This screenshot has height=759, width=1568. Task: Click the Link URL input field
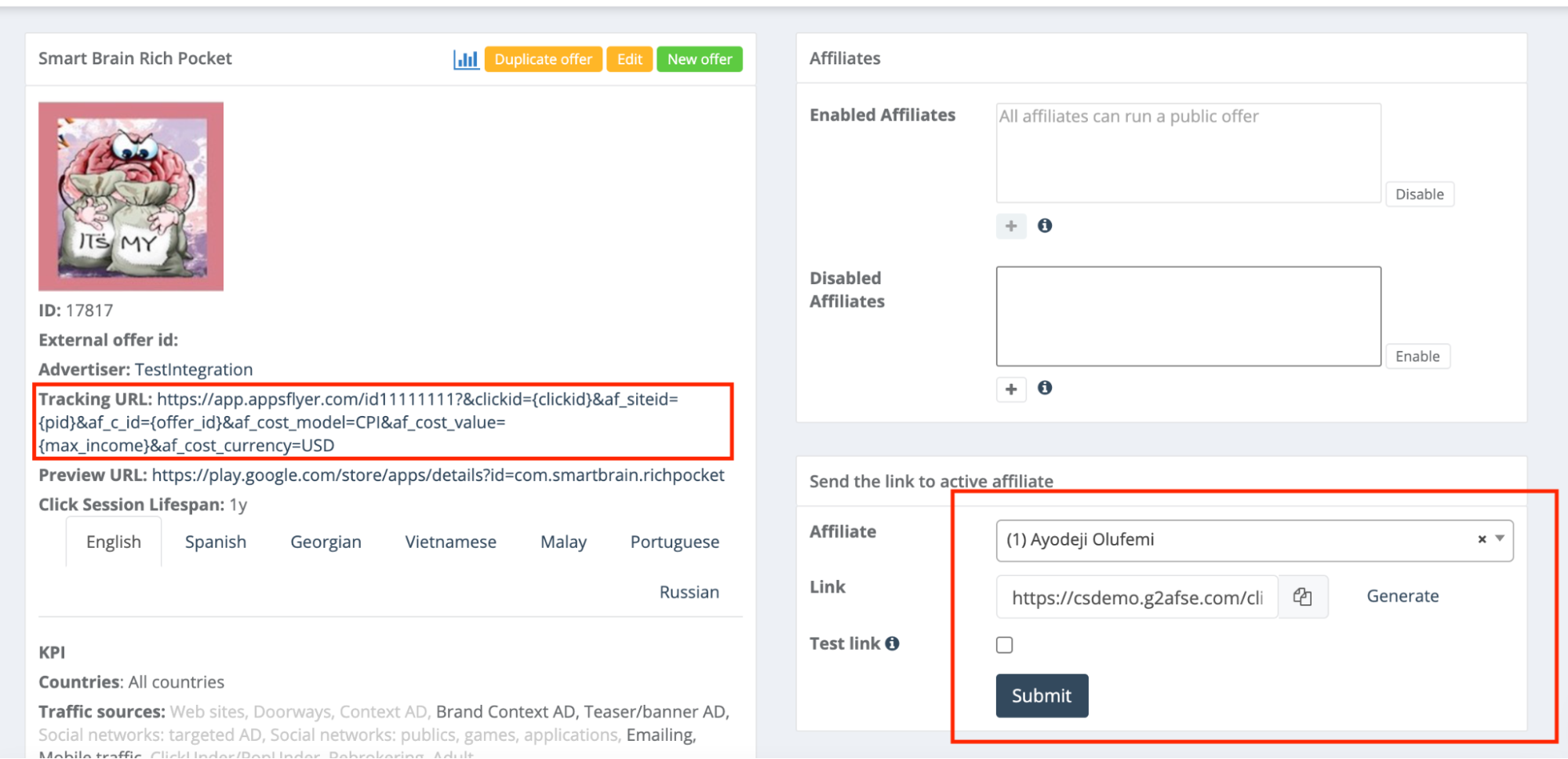(x=1137, y=598)
